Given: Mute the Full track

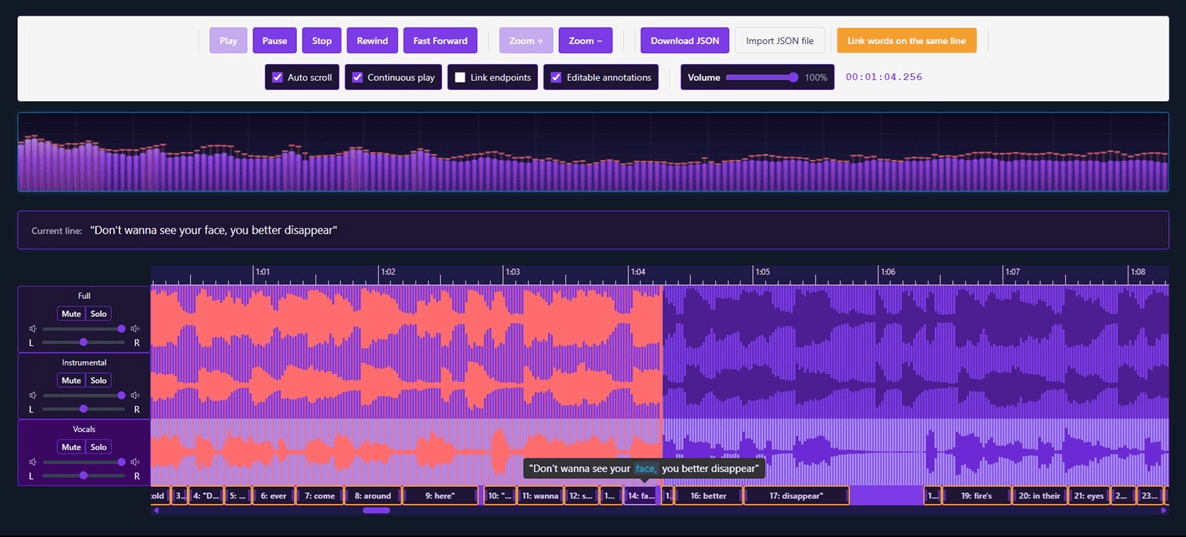Looking at the screenshot, I should pyautogui.click(x=71, y=313).
